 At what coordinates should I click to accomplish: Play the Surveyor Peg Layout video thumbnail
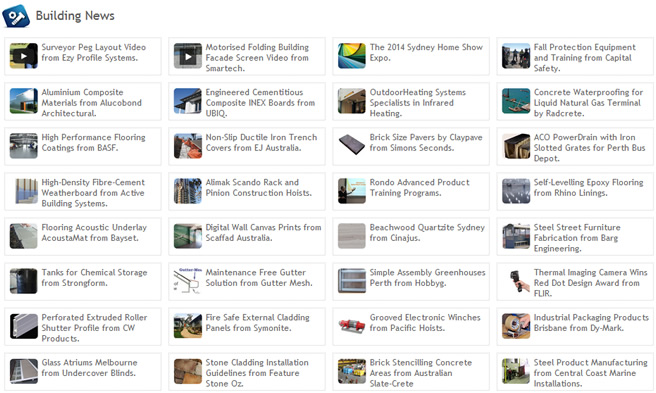click(x=24, y=56)
